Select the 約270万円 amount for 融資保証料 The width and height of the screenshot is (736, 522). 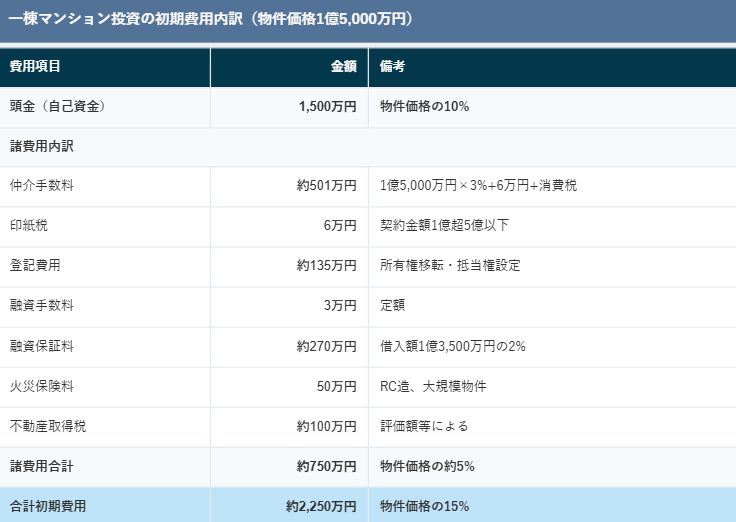tap(326, 346)
